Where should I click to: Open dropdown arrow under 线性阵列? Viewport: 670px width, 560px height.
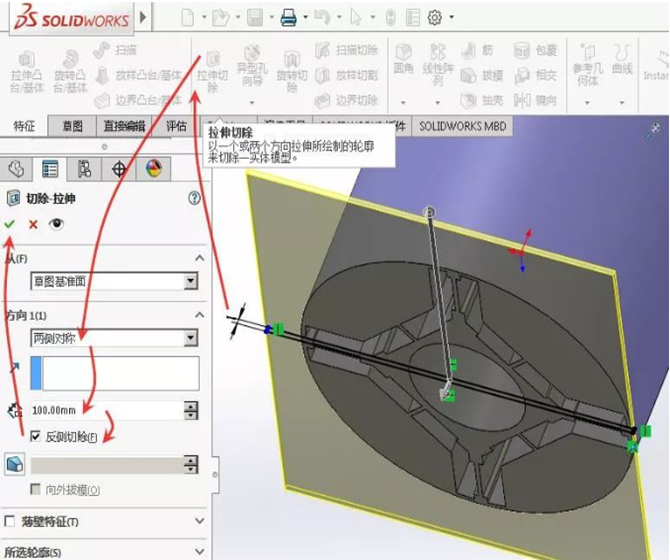[x=437, y=103]
